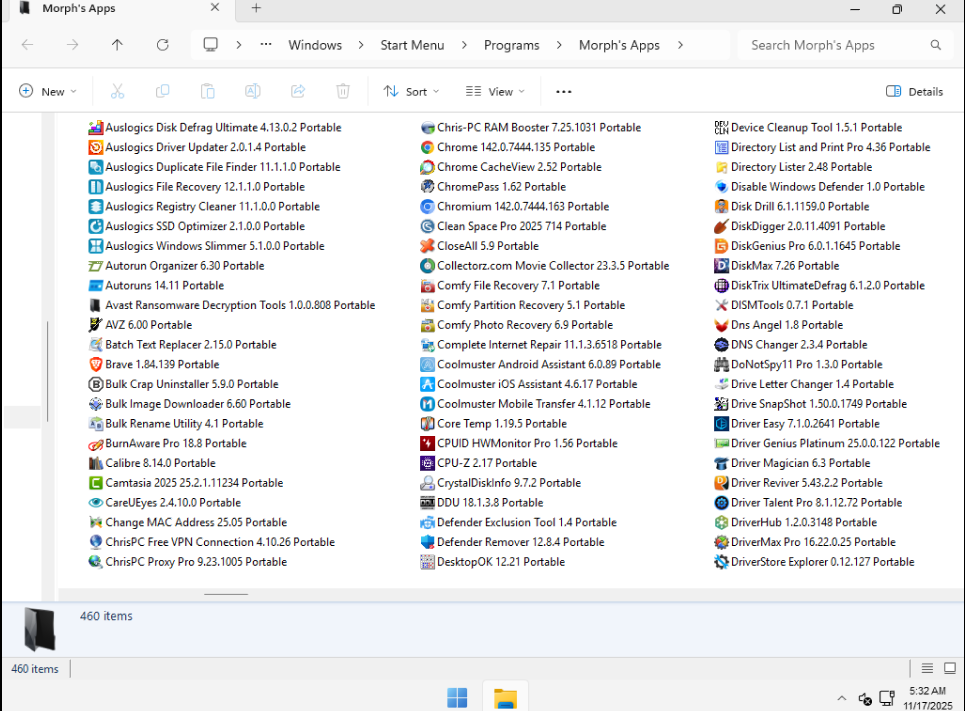Click the Delete trash icon in toolbar
The width and height of the screenshot is (965, 711).
(343, 91)
